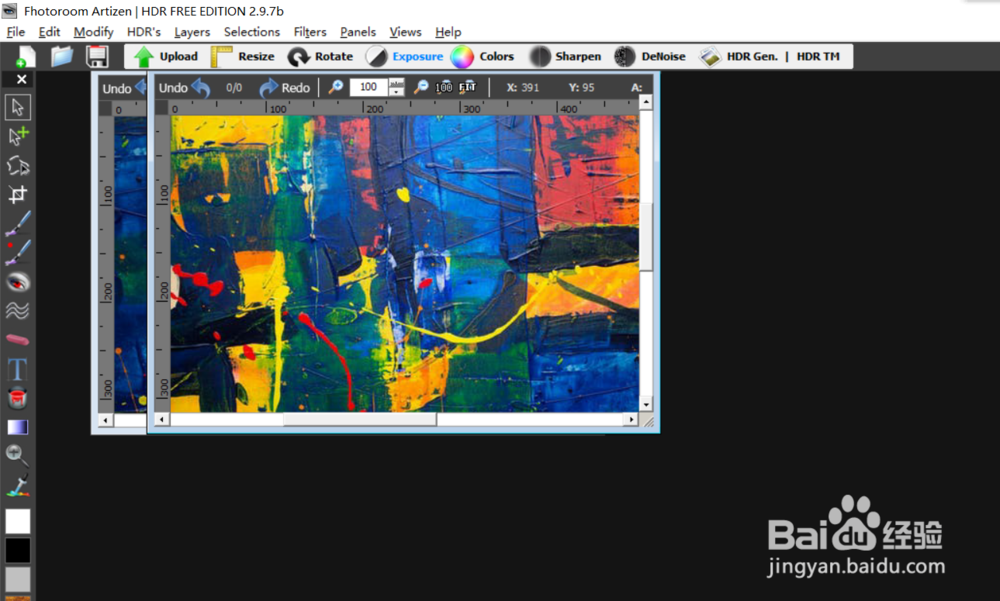Click the zoom percentage input field
Image resolution: width=1000 pixels, height=601 pixels.
pyautogui.click(x=368, y=87)
